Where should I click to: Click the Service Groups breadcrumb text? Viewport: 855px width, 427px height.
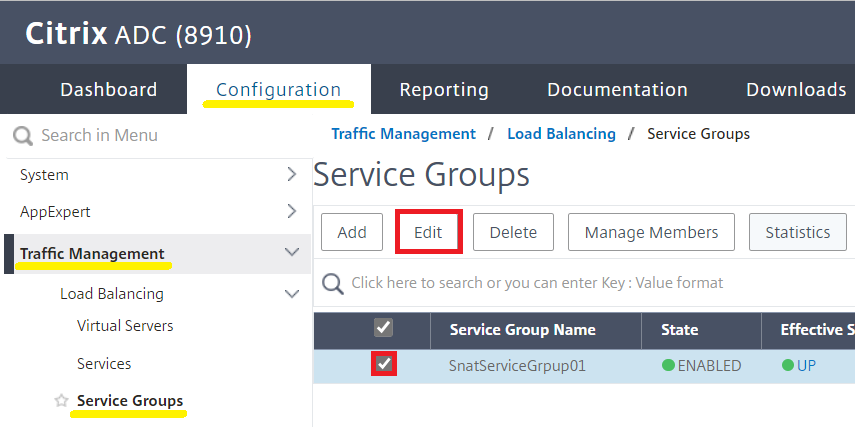coord(698,134)
